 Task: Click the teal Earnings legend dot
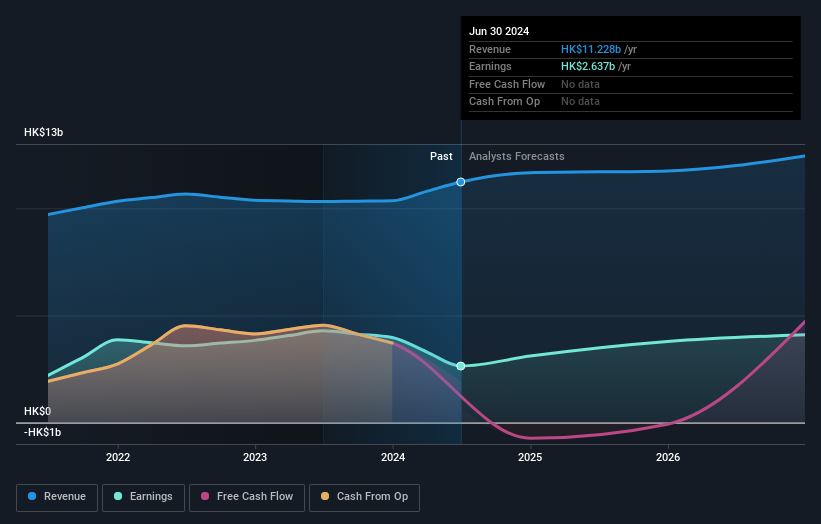(x=118, y=496)
